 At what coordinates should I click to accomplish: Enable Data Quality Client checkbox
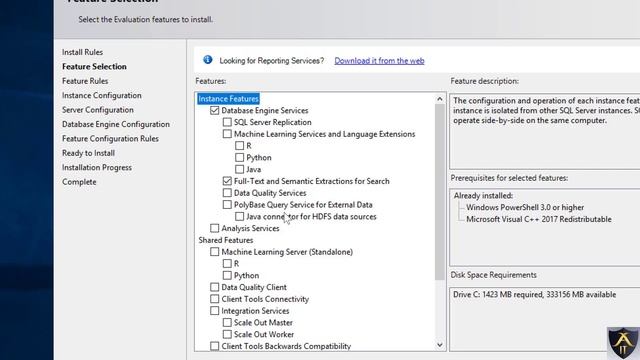[215, 287]
